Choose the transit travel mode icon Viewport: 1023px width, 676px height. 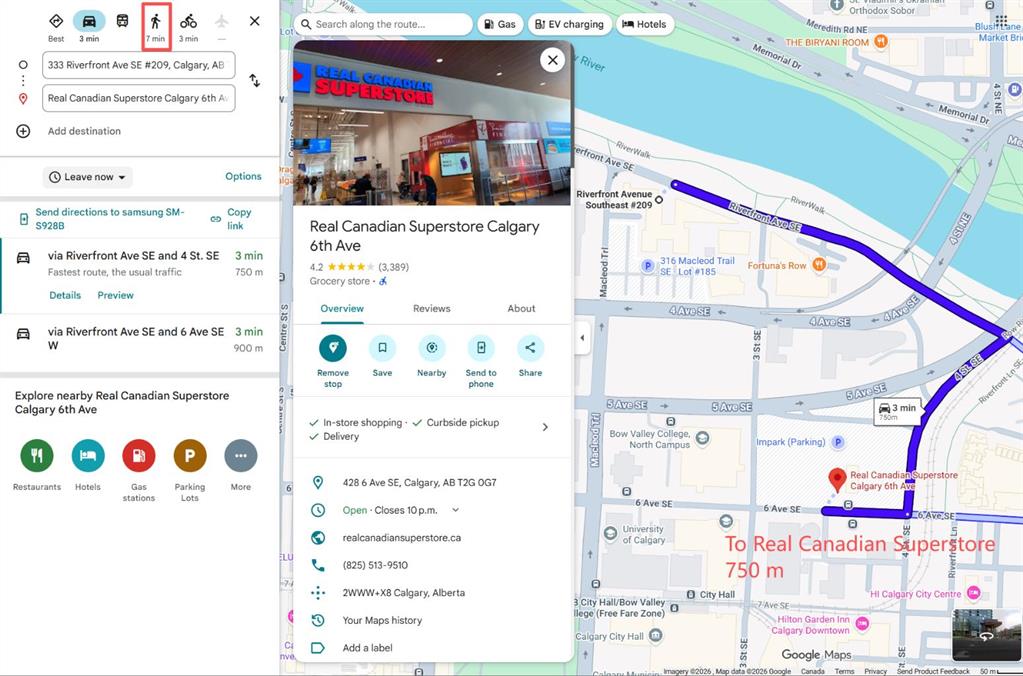(122, 22)
